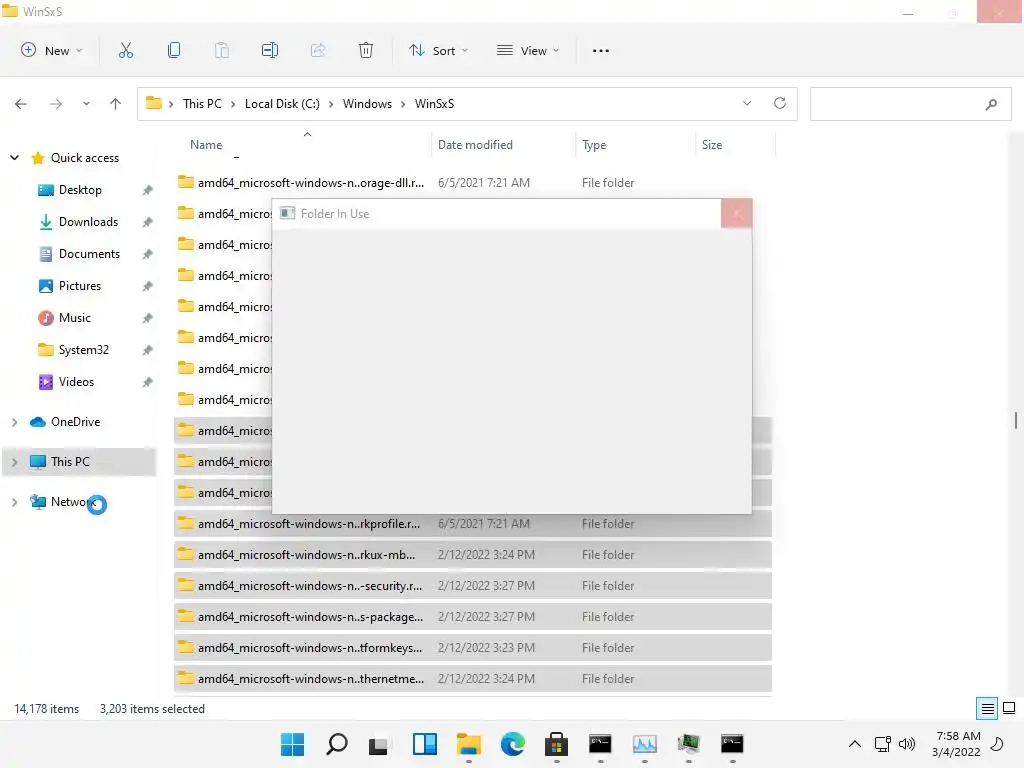Select folder ending rkux-mb...

click(473, 554)
